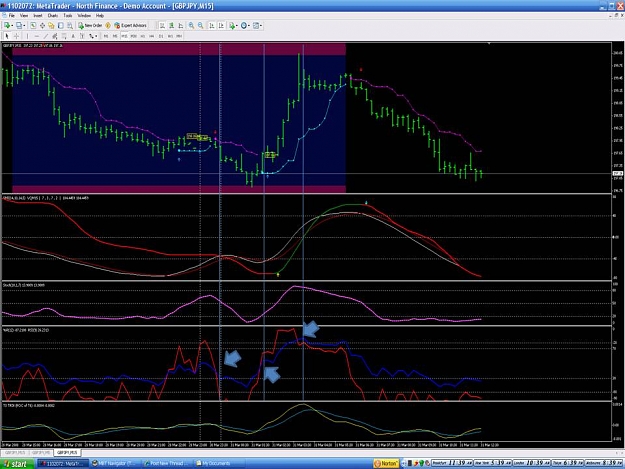Open the Indicators list icon

click(x=232, y=26)
